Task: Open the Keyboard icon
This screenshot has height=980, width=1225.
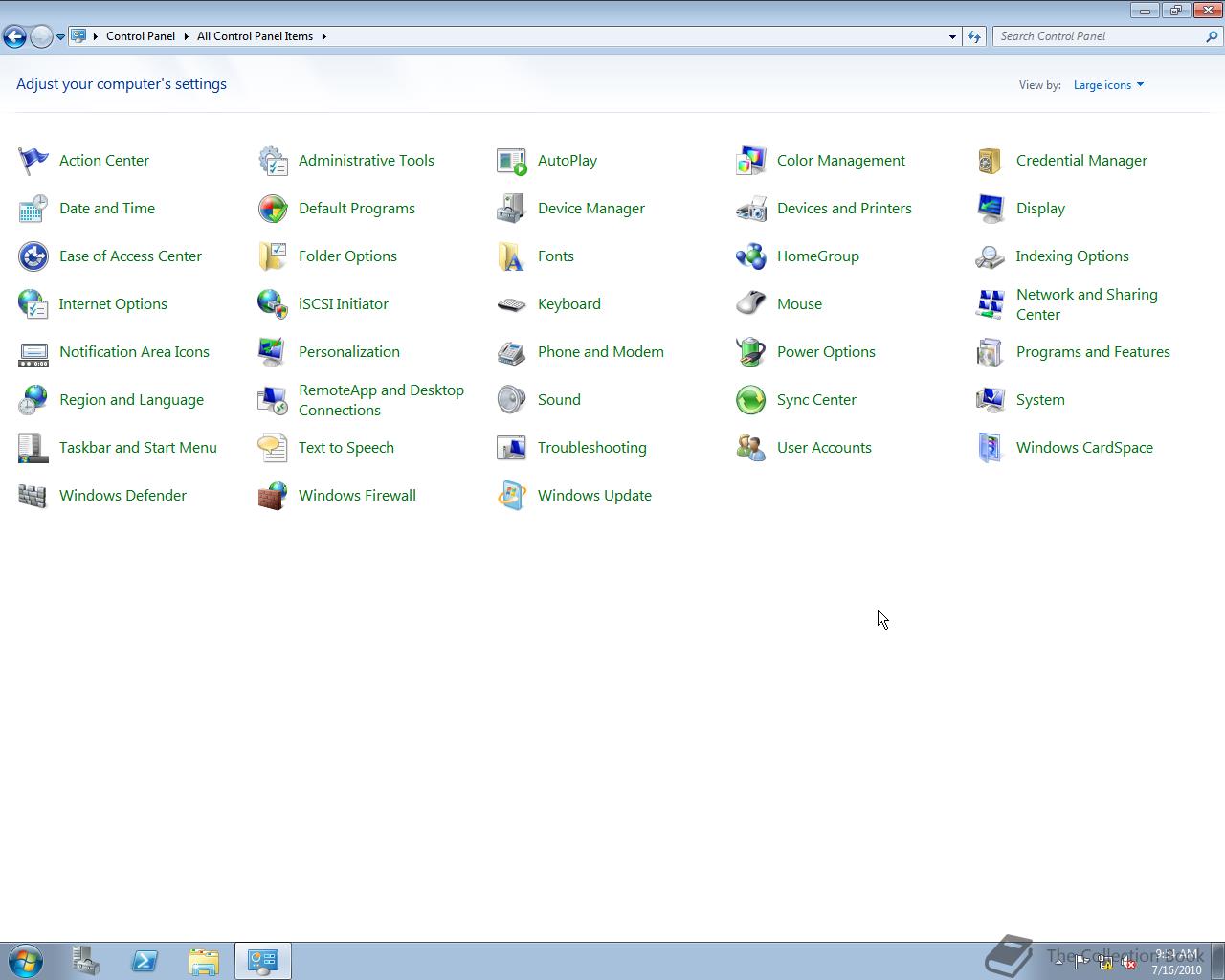Action: pyautogui.click(x=512, y=304)
